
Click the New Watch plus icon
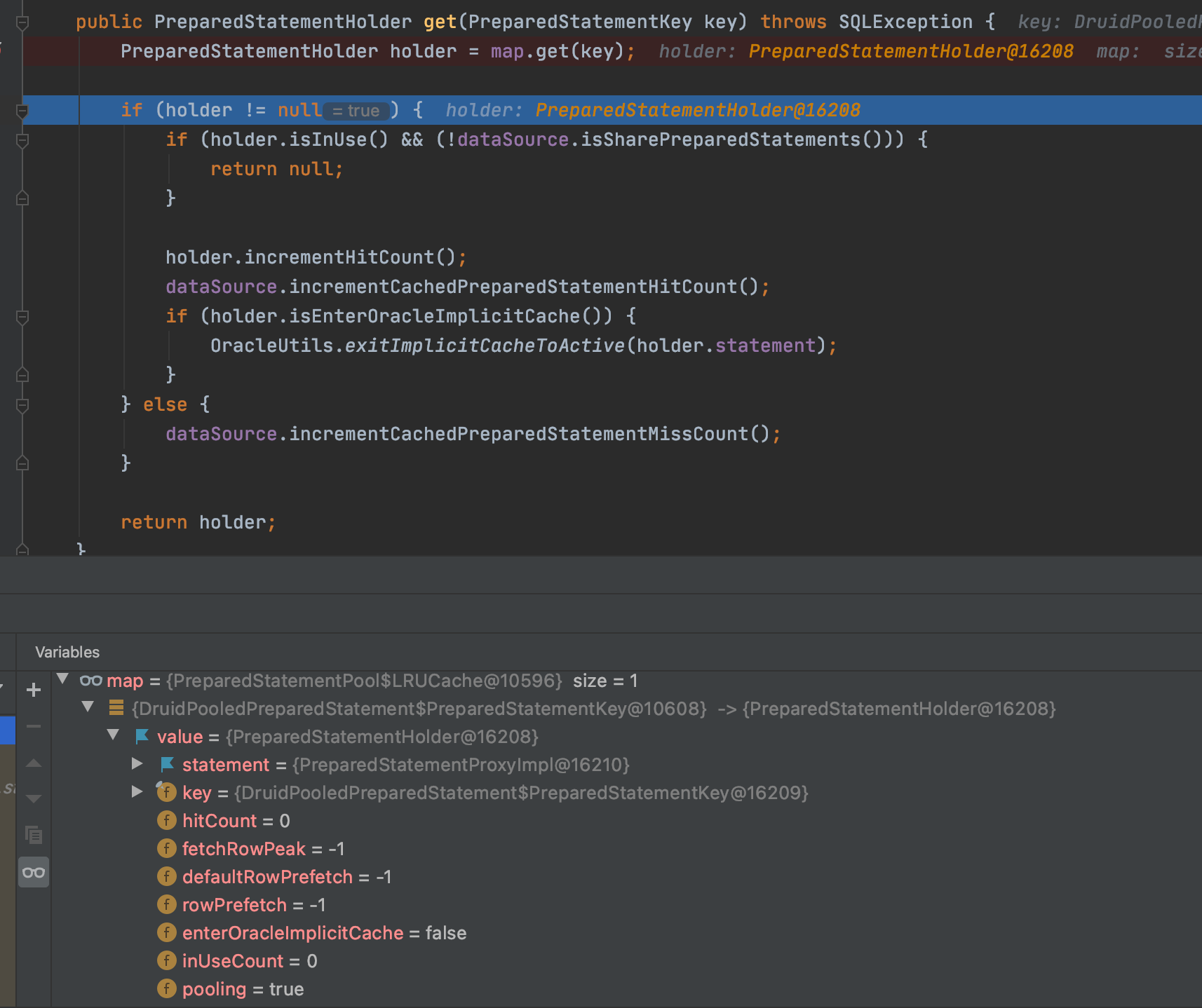pos(33,690)
